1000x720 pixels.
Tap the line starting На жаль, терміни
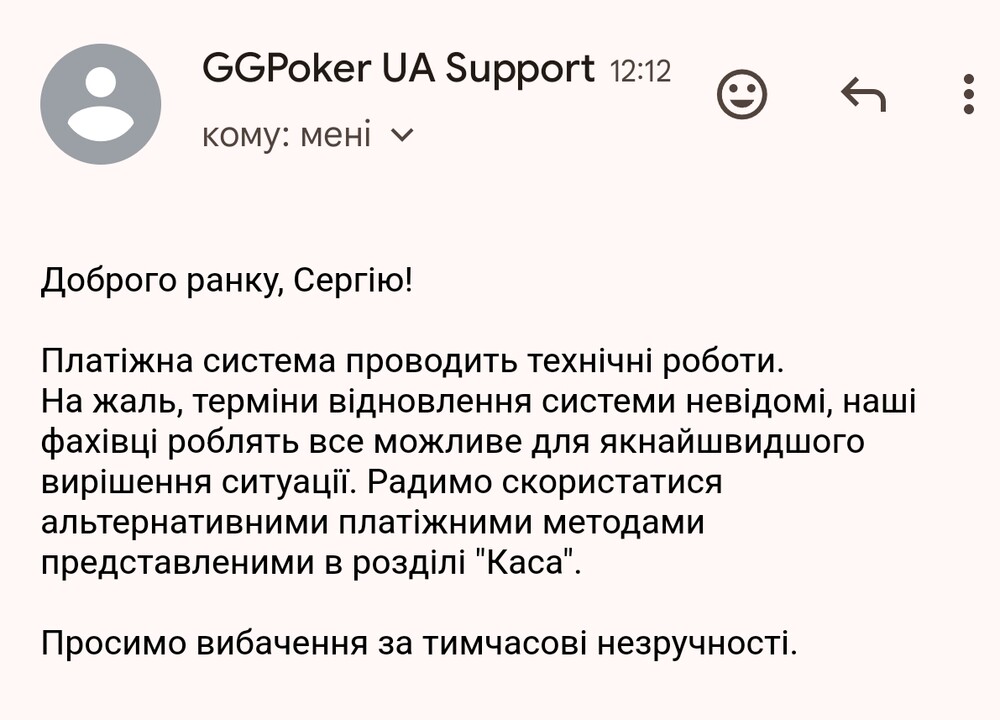coord(478,402)
